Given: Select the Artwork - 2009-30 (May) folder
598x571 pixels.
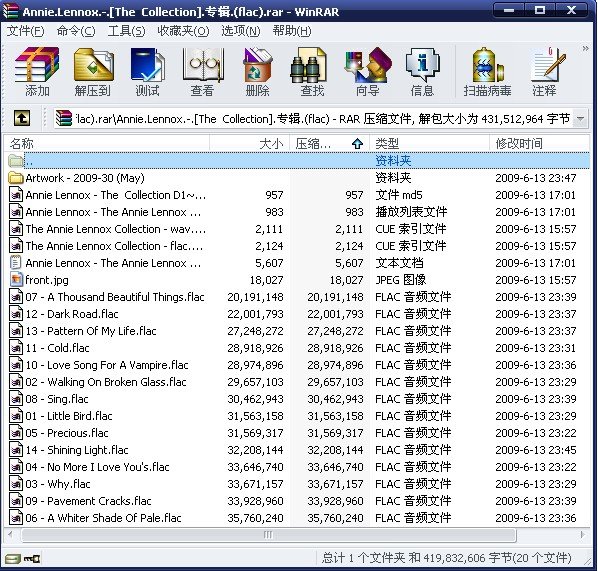Looking at the screenshot, I should [x=85, y=178].
